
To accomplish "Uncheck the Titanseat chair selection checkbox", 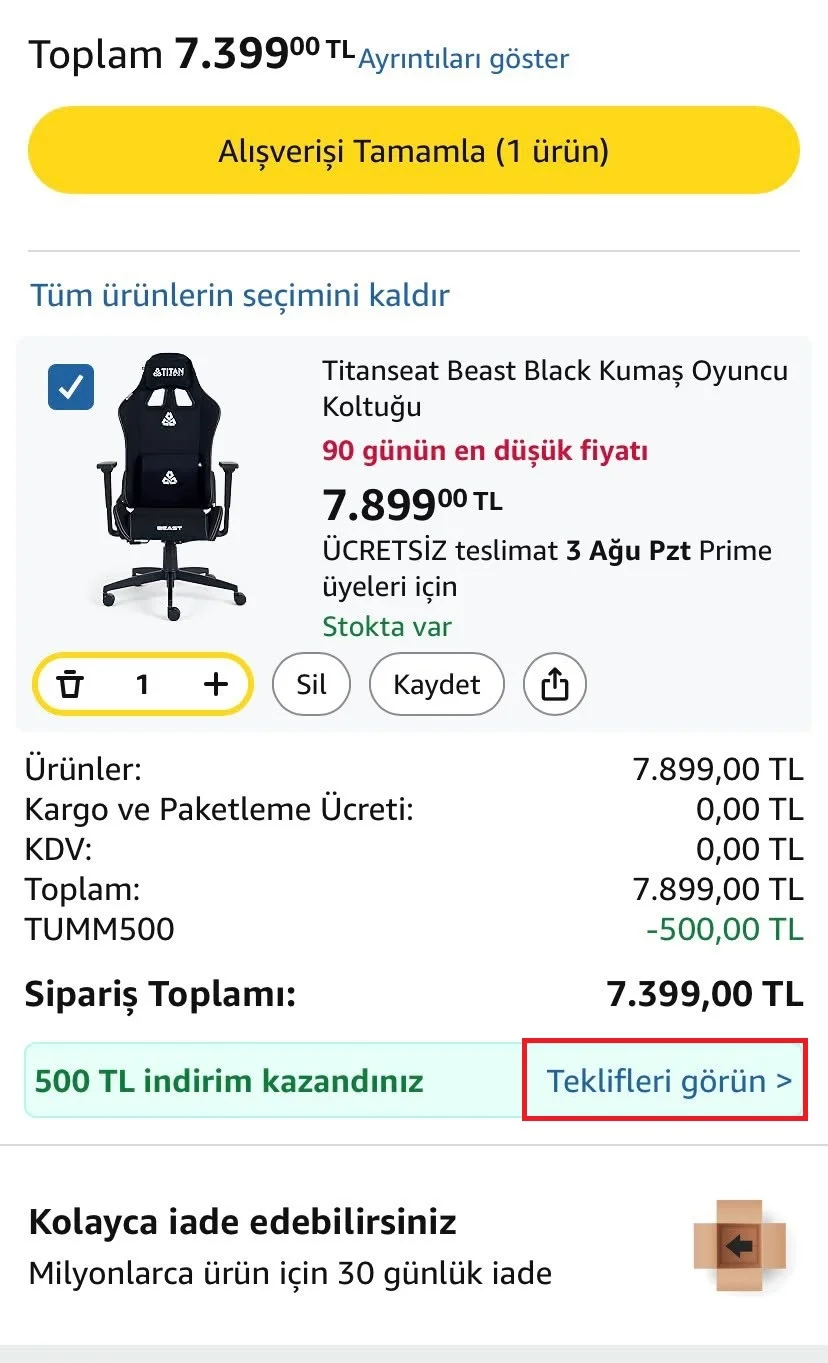I will click(x=71, y=387).
